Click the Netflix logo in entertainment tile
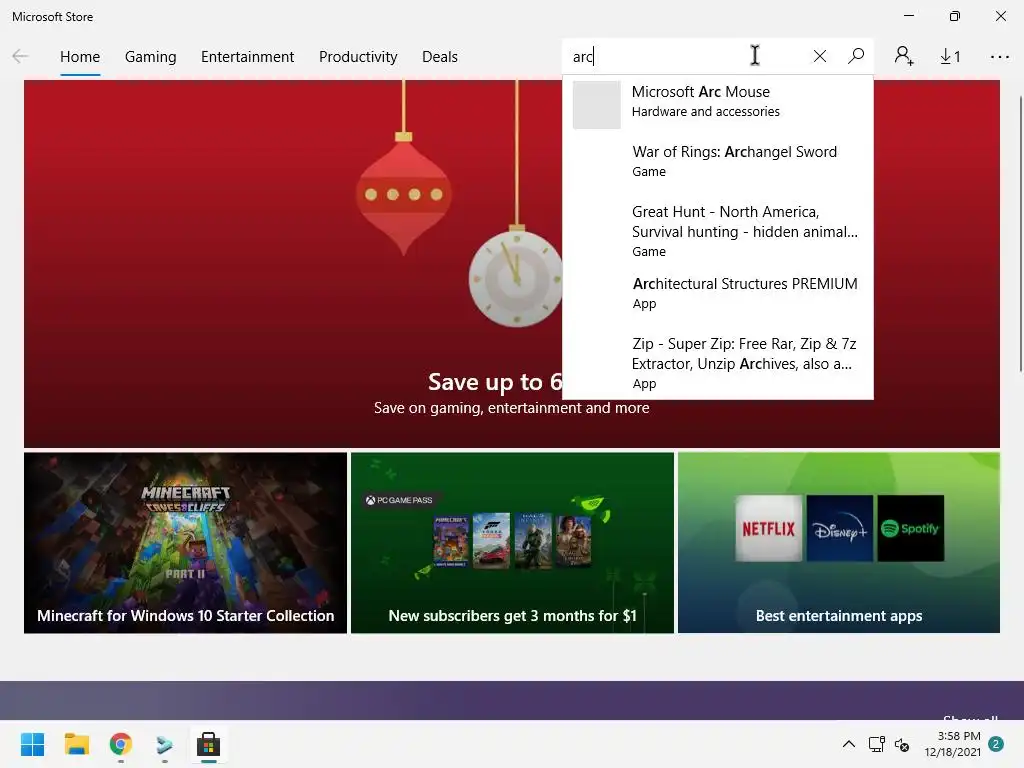Viewport: 1024px width, 768px height. click(x=769, y=528)
